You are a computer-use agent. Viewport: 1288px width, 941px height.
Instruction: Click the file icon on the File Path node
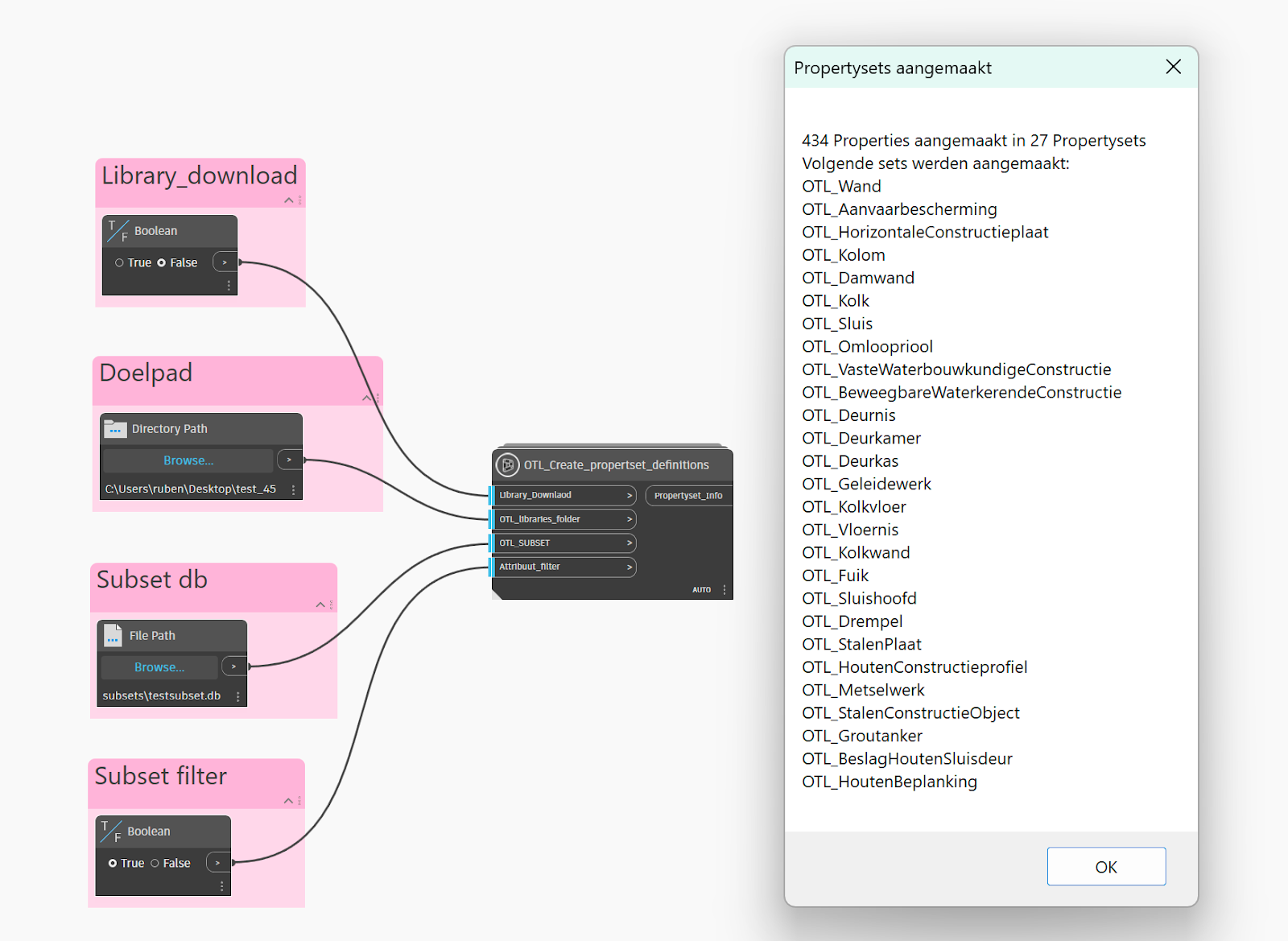pos(113,635)
